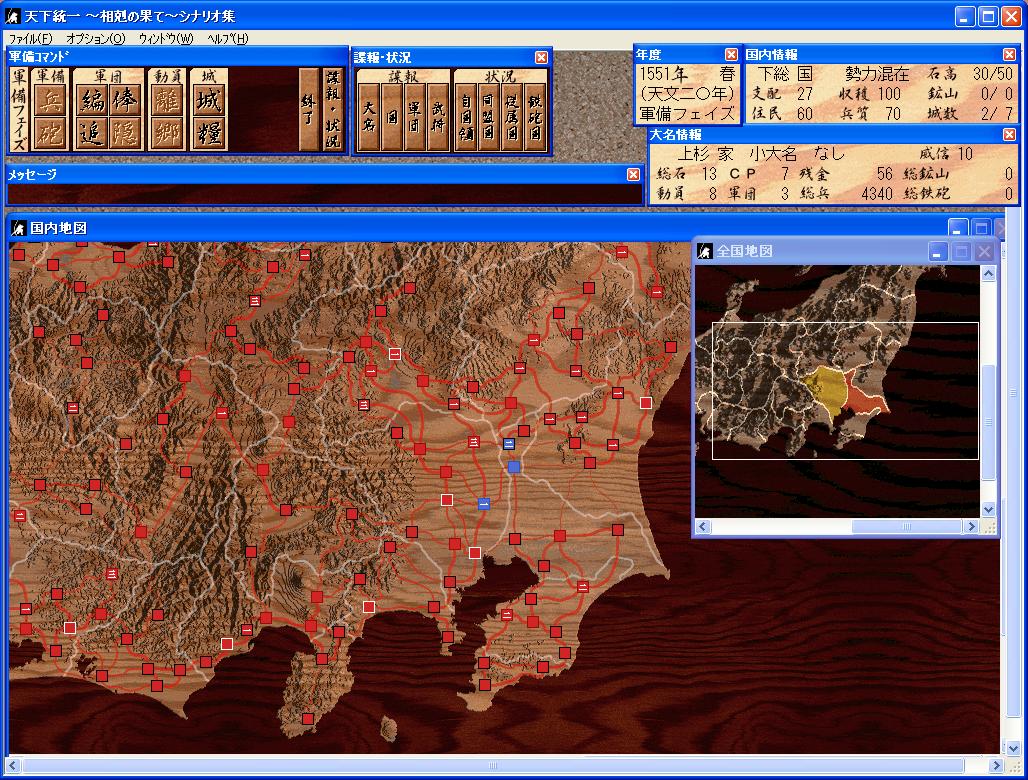Show 同盟国 allied provinces status
Screen dimensions: 1028x780
488,117
